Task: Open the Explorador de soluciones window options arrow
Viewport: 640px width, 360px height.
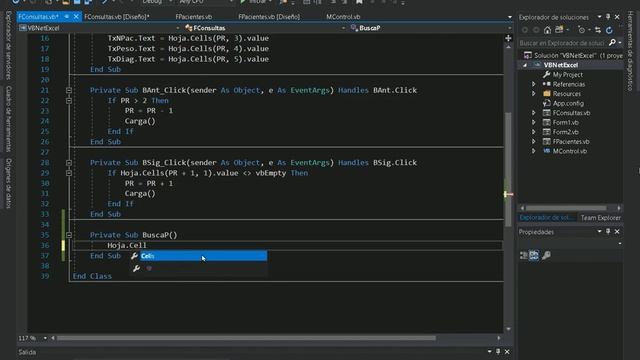Action: 599,17
